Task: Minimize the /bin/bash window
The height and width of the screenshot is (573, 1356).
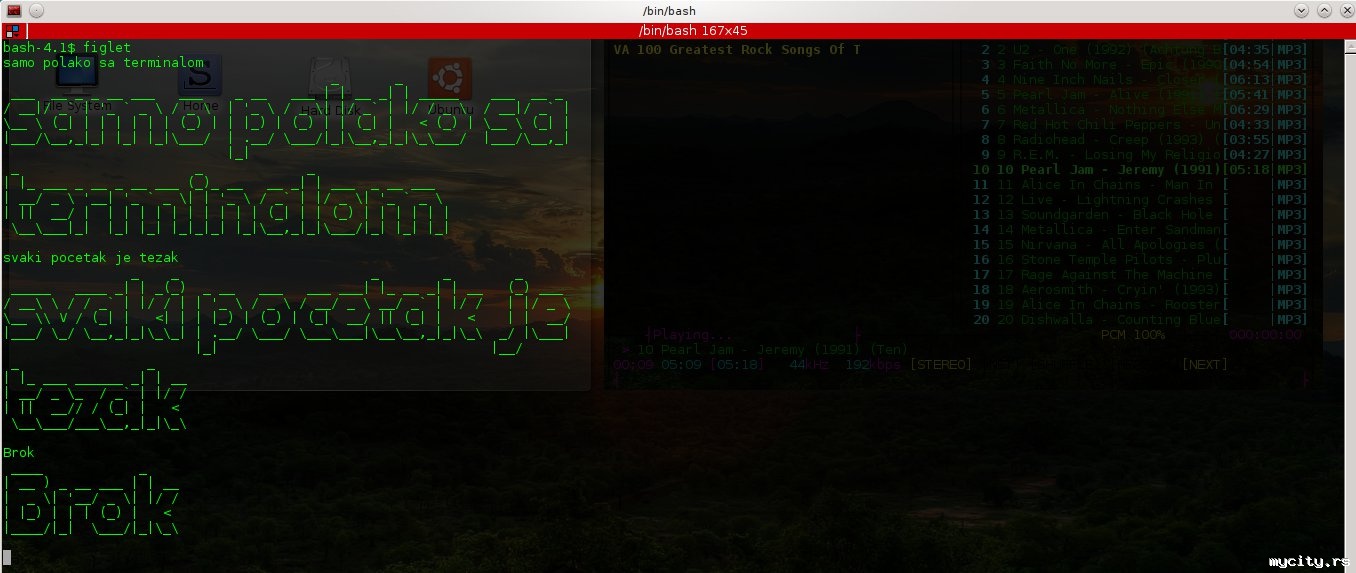Action: (x=1301, y=10)
